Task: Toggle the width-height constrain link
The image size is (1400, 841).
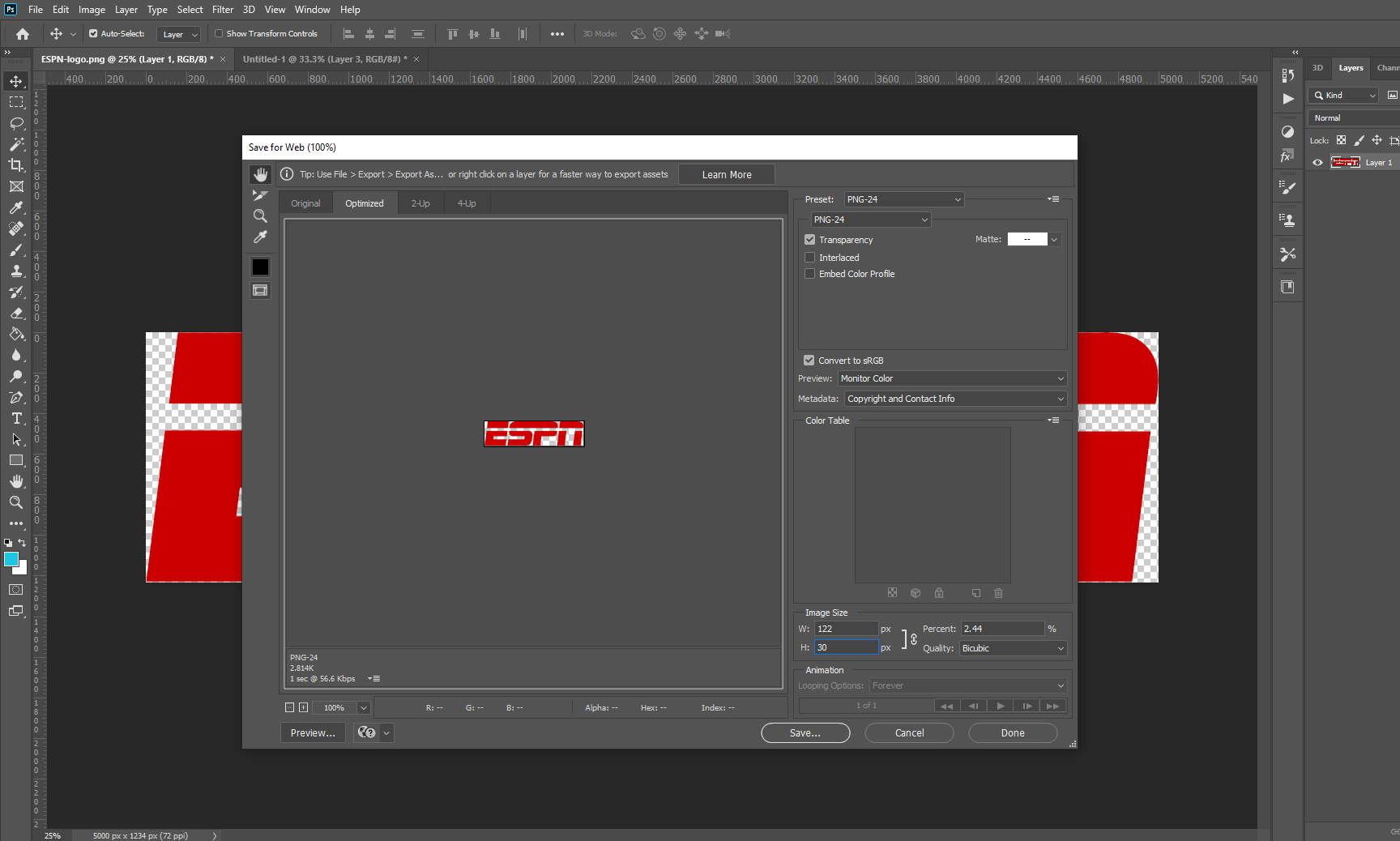Action: [914, 639]
